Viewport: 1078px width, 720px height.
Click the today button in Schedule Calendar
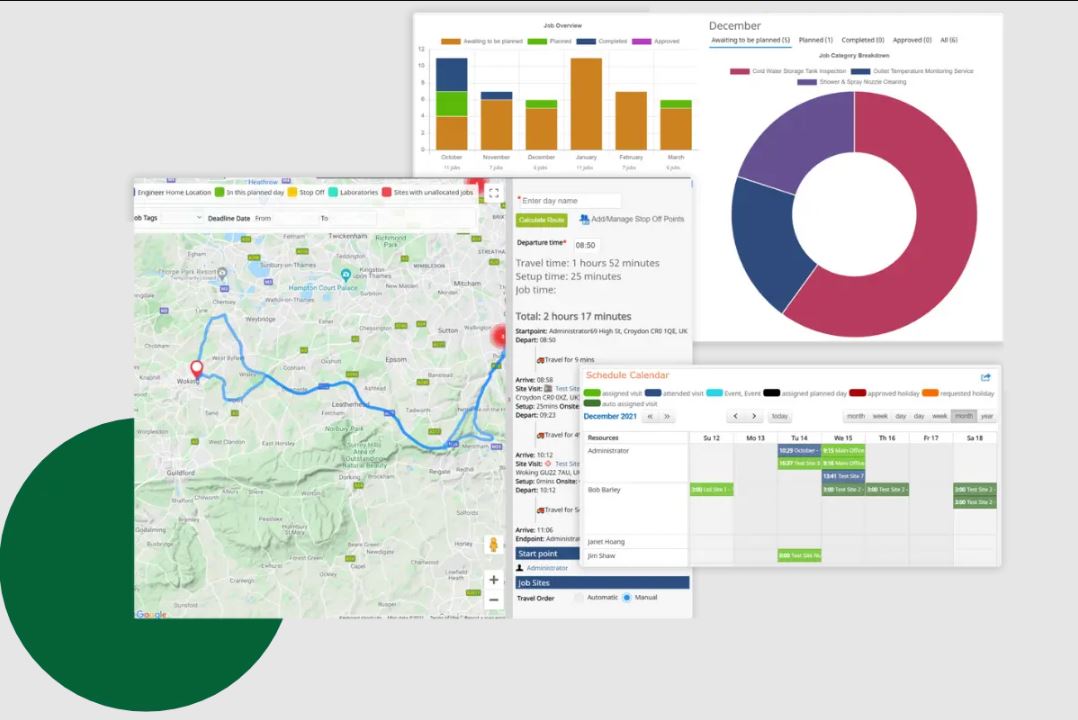point(780,415)
